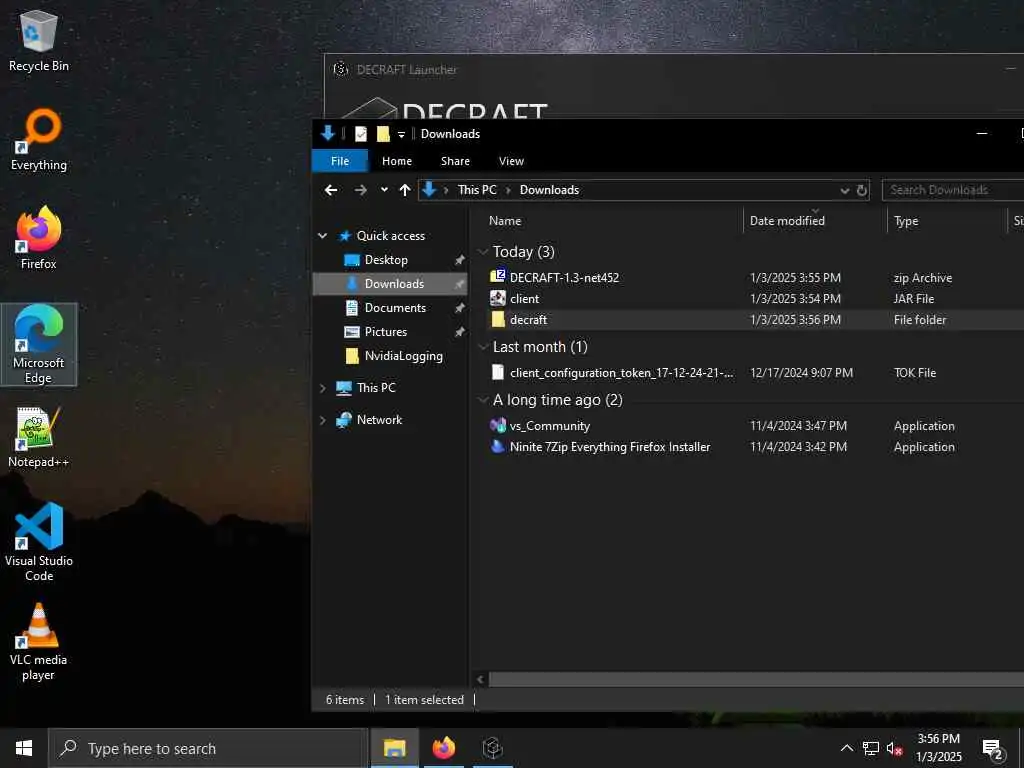Click This PC in the address bar breadcrumb
This screenshot has width=1024, height=768.
[477, 190]
